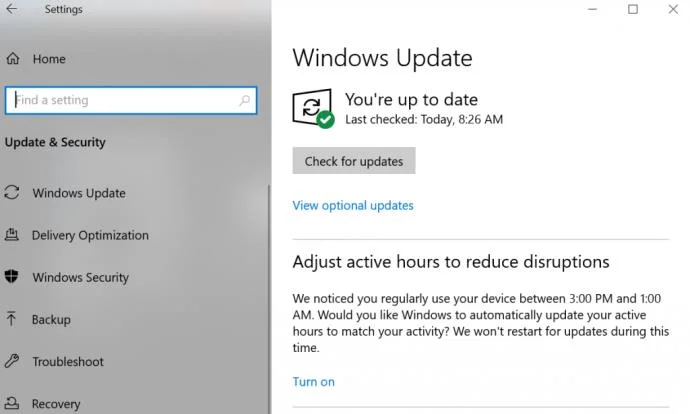The image size is (690, 414).
Task: Close the Settings window
Action: tap(673, 9)
